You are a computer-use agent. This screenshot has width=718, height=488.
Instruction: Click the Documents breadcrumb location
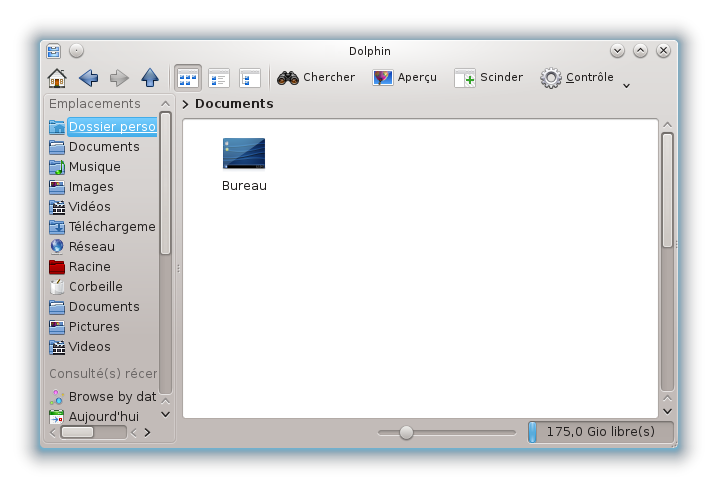(x=234, y=104)
